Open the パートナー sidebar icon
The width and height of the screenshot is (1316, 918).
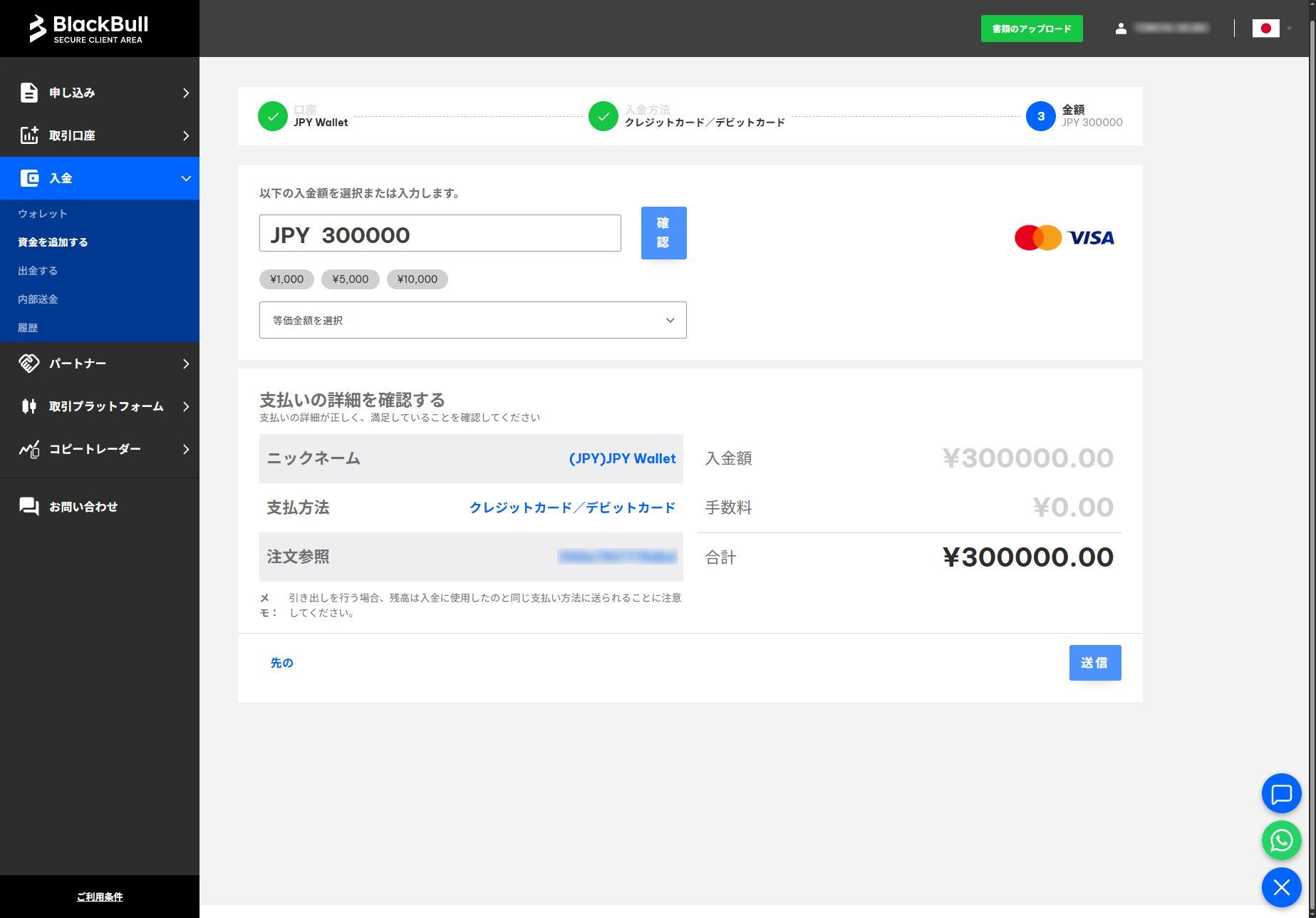[29, 363]
